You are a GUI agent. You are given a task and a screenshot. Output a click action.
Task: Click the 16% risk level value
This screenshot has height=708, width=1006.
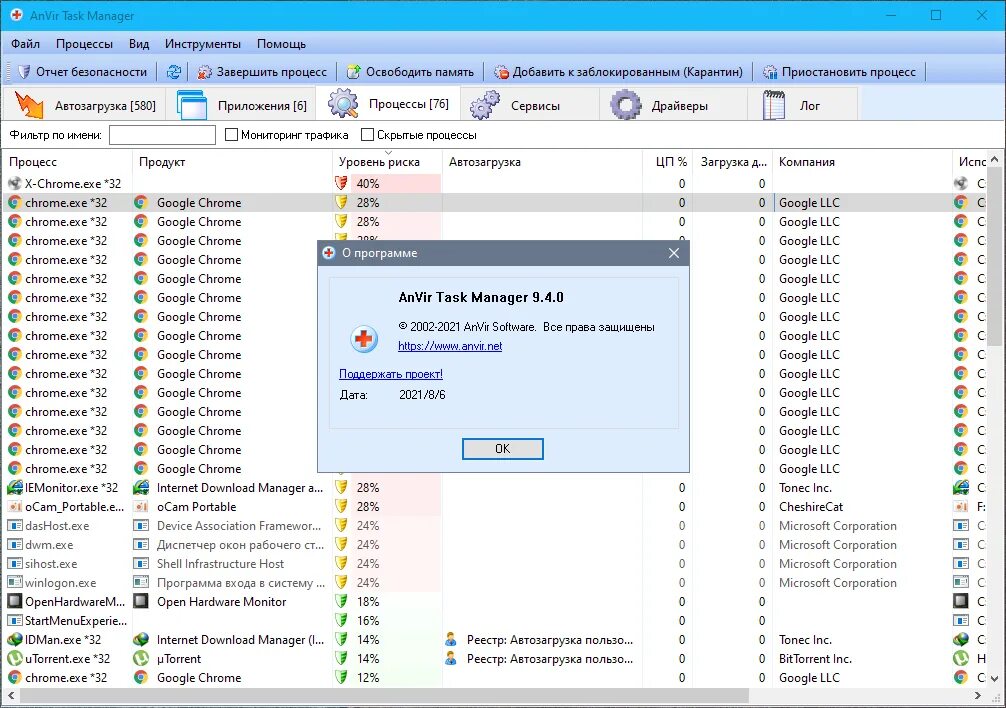pyautogui.click(x=368, y=621)
